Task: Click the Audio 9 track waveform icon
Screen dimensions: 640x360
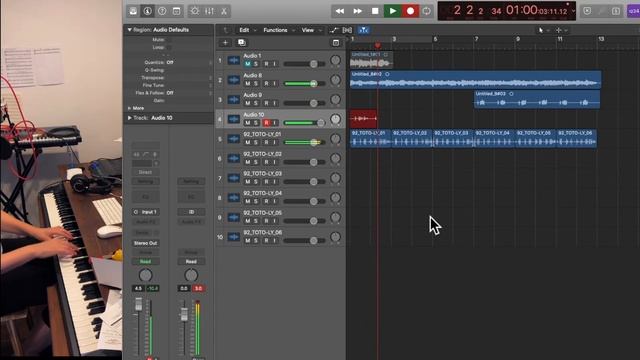Action: click(x=233, y=100)
